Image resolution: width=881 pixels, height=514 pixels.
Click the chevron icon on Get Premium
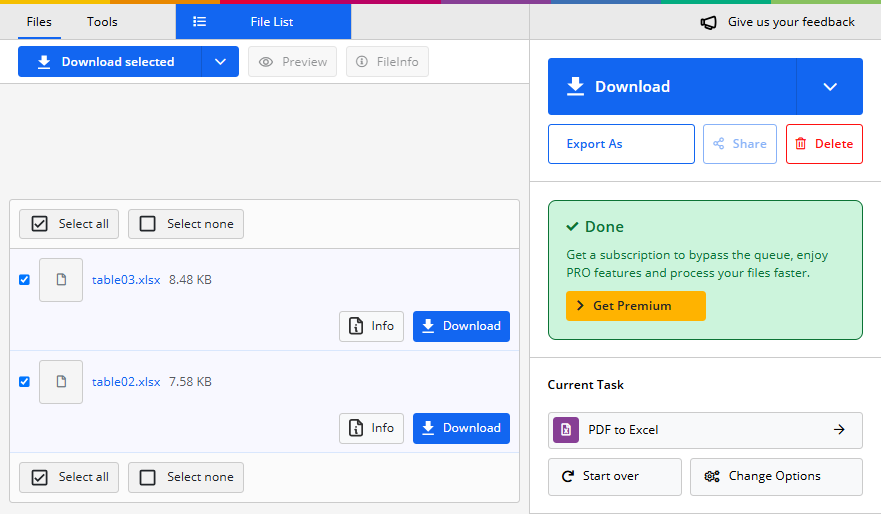[x=580, y=306]
